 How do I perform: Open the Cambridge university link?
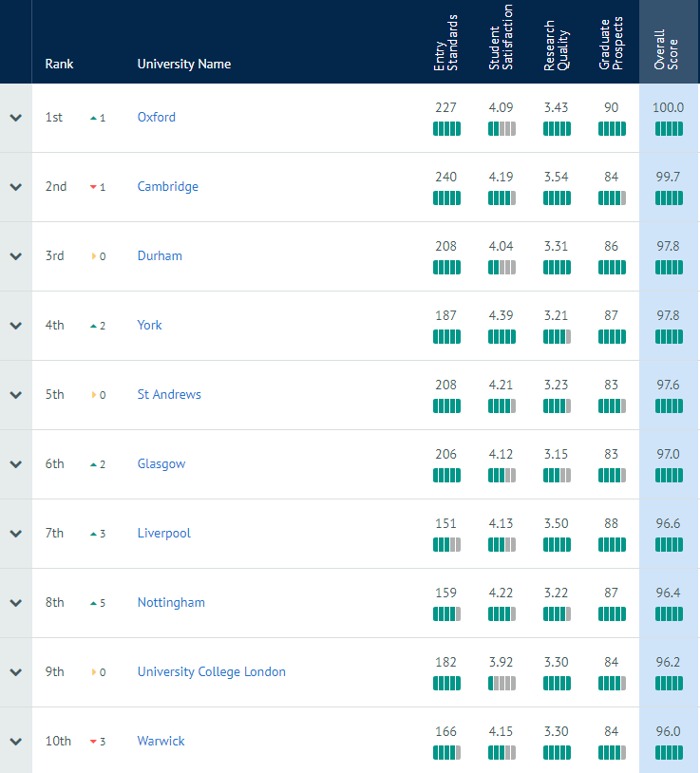[x=168, y=187]
